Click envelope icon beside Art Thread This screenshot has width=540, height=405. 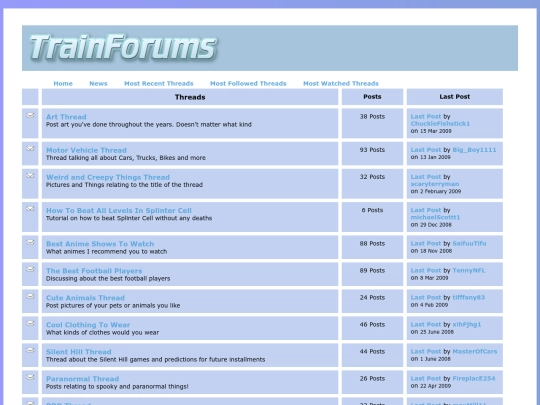coord(30,115)
